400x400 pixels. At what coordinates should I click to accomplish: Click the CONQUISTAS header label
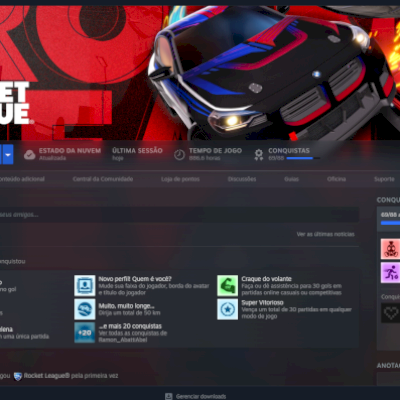(289, 151)
